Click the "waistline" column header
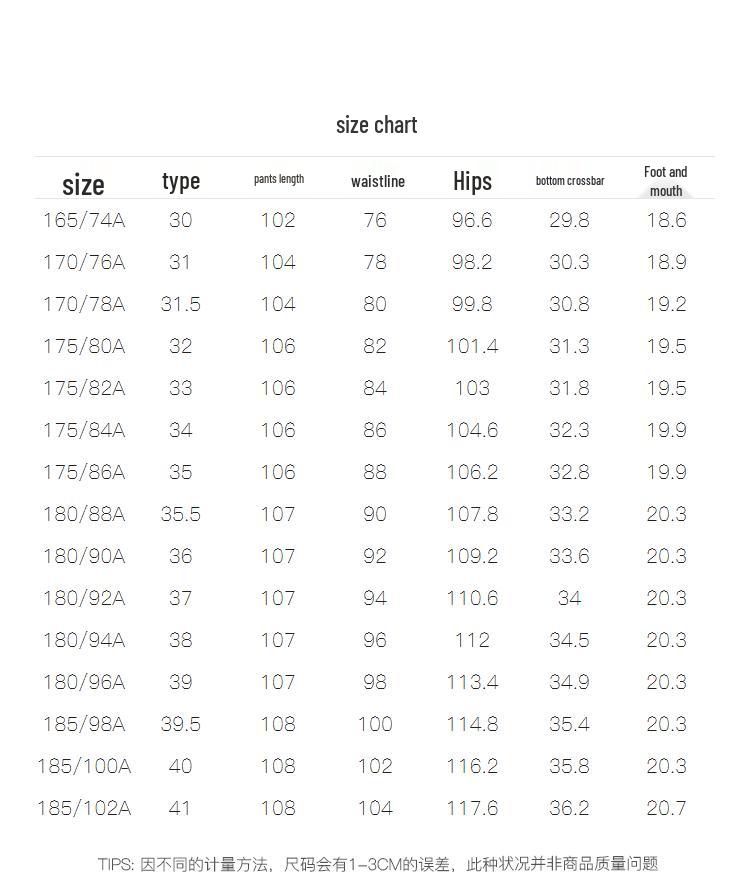 coord(377,181)
